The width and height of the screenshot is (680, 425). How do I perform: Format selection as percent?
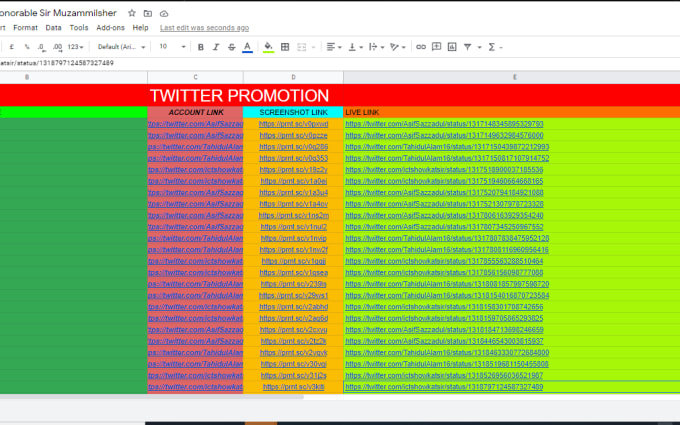point(27,47)
